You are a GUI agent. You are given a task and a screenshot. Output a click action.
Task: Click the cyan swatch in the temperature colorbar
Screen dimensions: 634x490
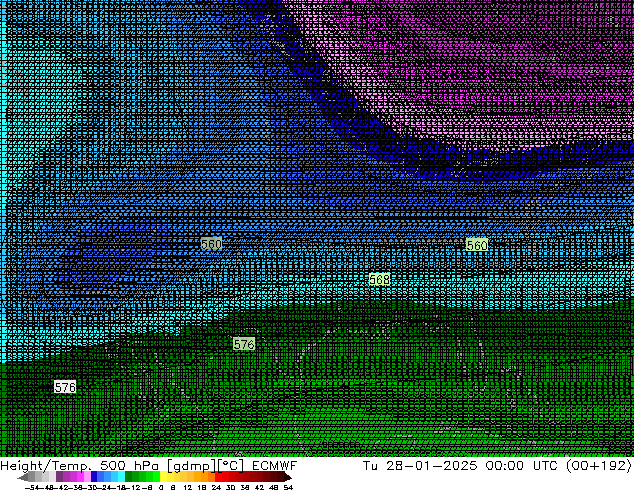pyautogui.click(x=121, y=477)
